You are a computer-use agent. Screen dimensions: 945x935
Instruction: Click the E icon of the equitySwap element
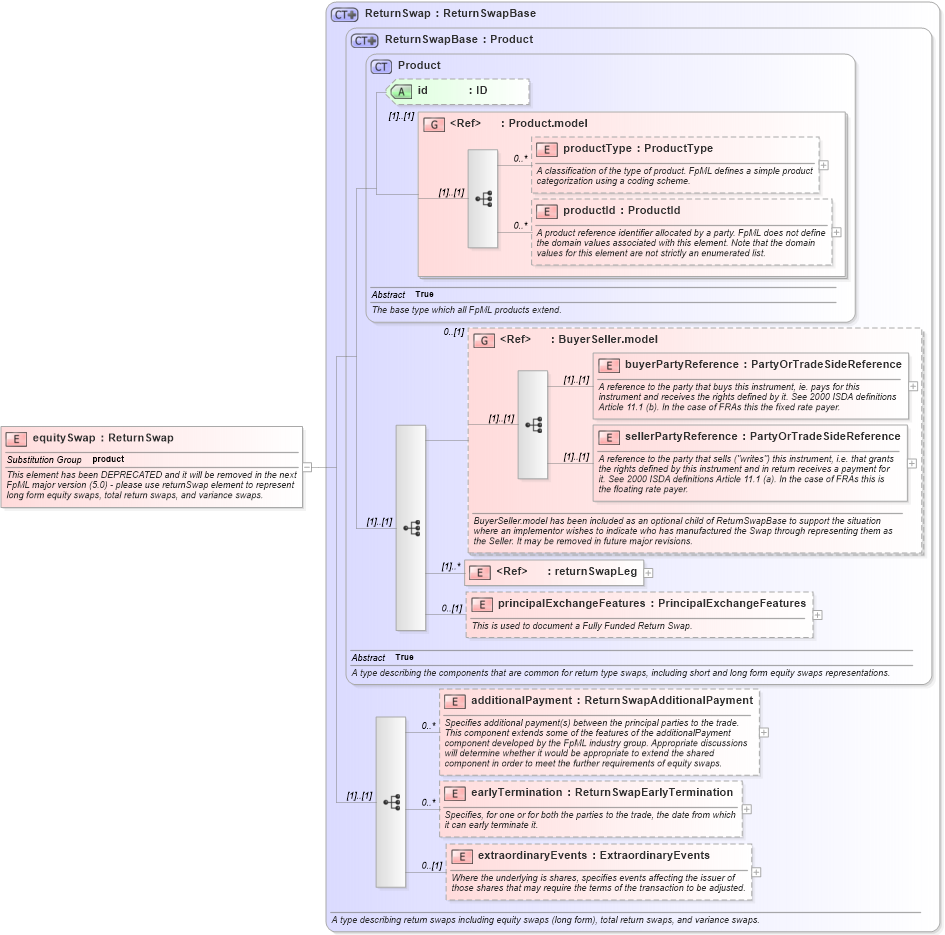(x=15, y=438)
